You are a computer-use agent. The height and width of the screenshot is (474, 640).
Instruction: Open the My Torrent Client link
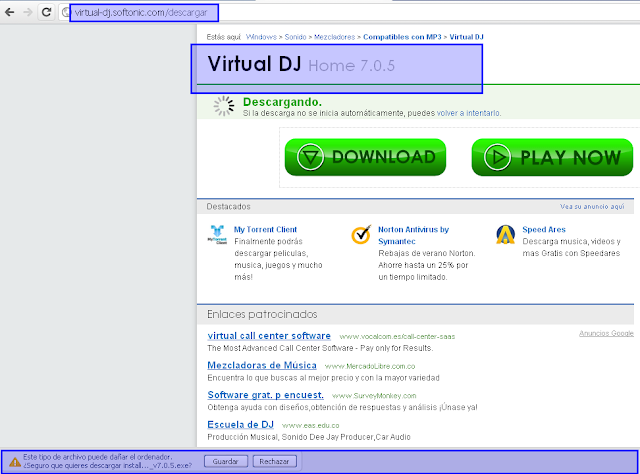(265, 229)
